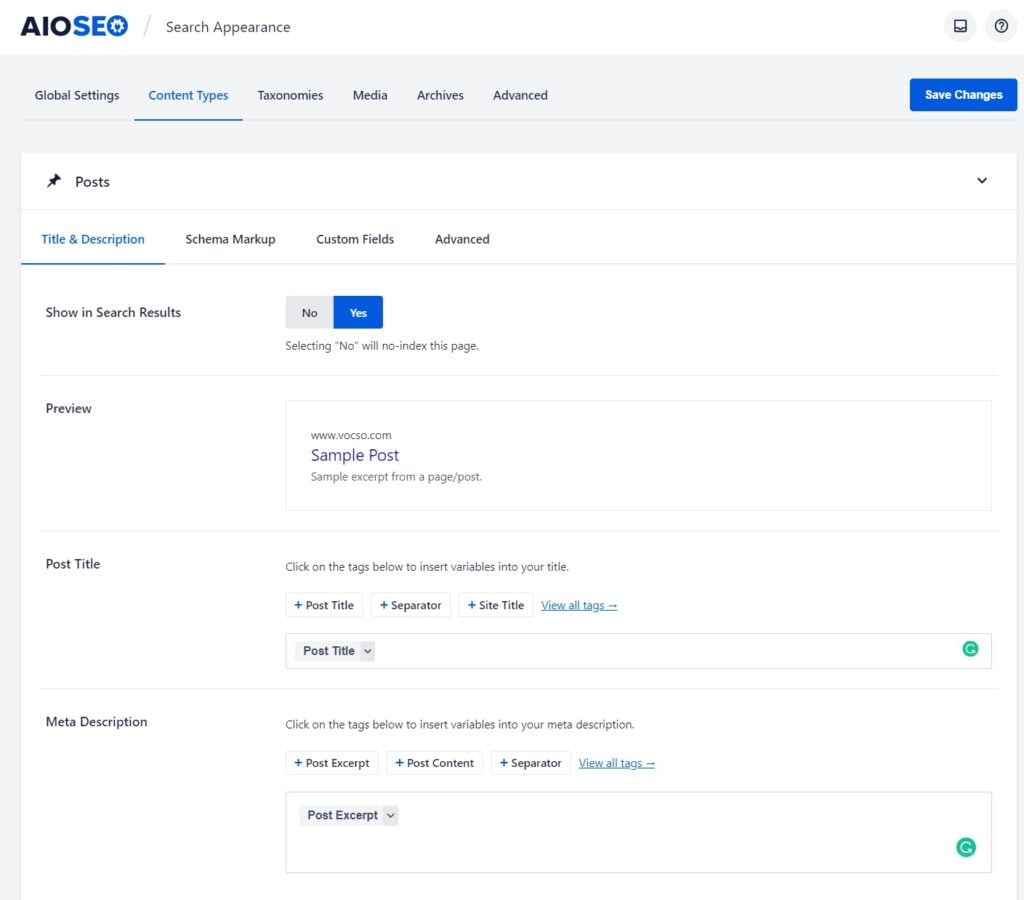Image resolution: width=1024 pixels, height=900 pixels.
Task: Click the pin icon beside Posts
Action: (x=55, y=181)
